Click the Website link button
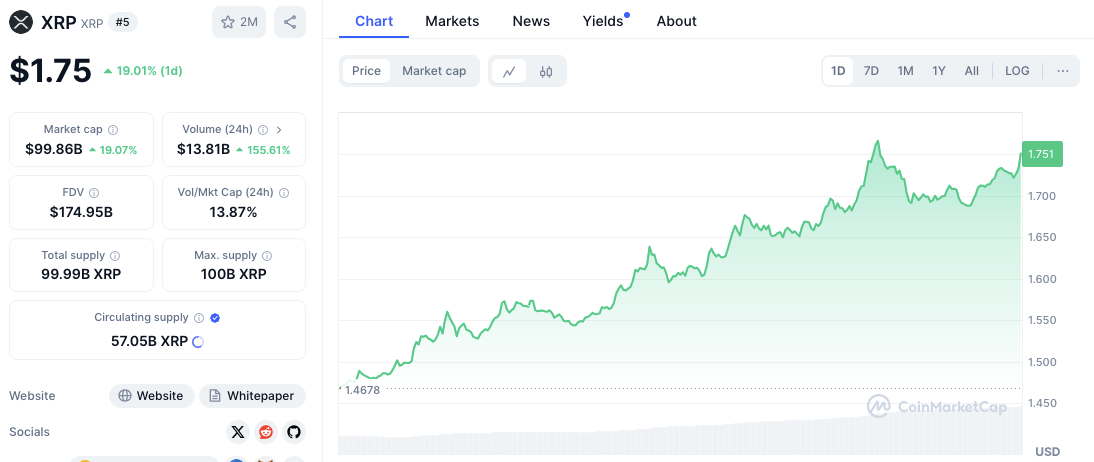Viewport: 1094px width, 462px height. [151, 396]
